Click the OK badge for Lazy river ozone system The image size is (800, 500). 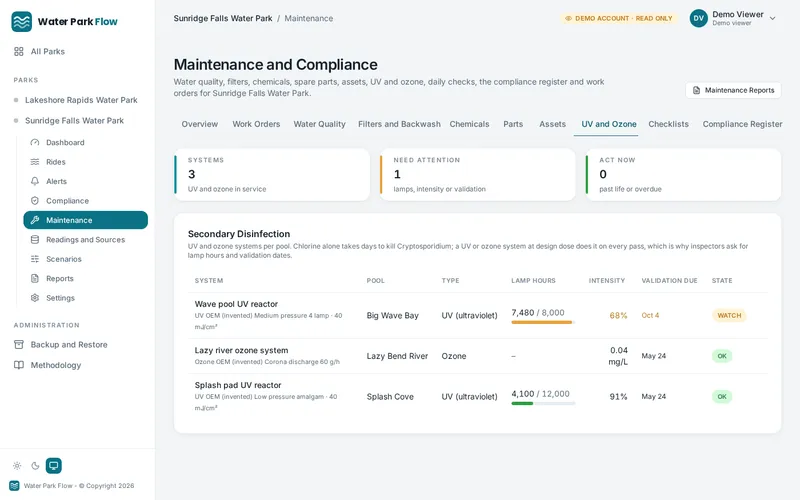[722, 356]
